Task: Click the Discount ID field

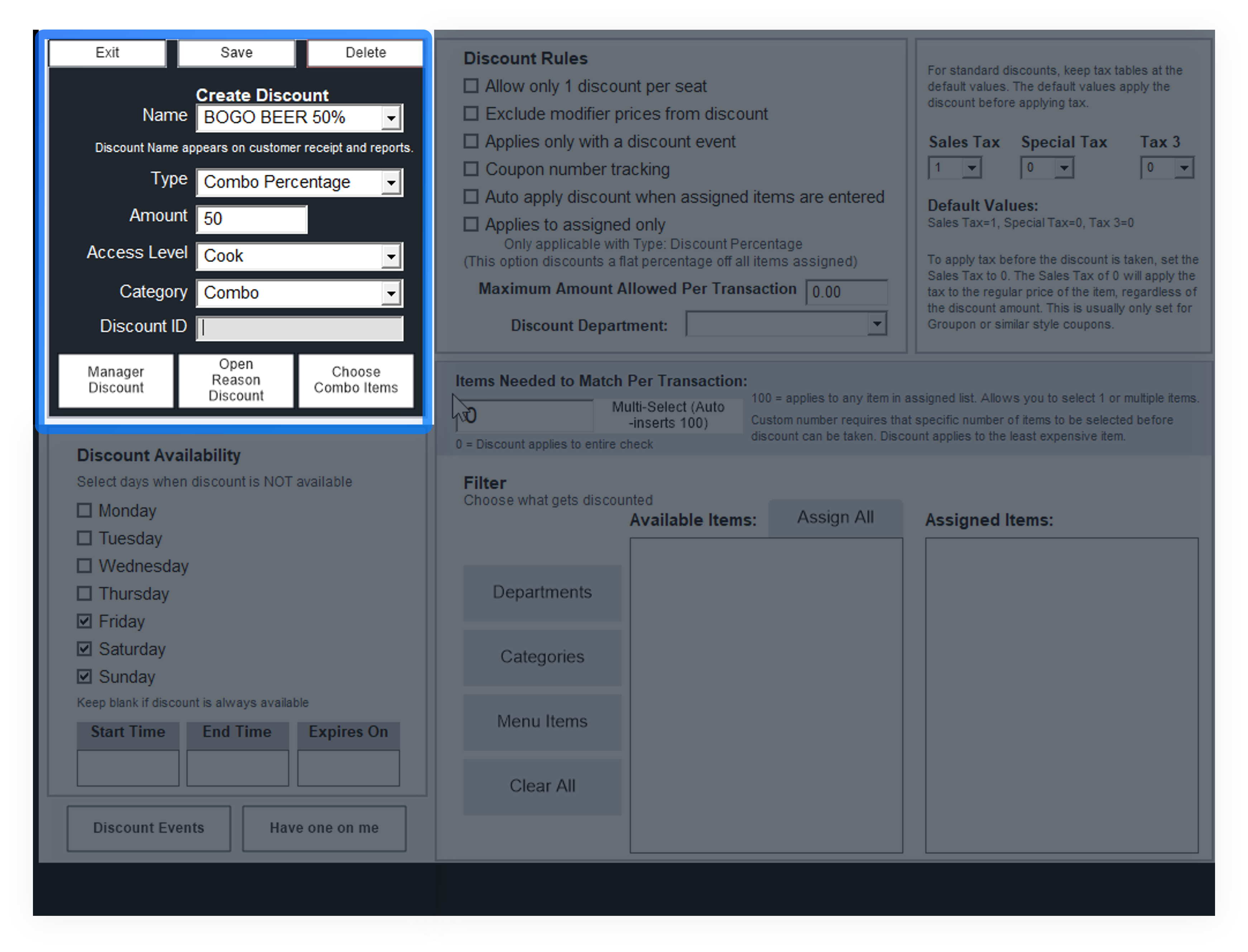Action: click(x=299, y=328)
